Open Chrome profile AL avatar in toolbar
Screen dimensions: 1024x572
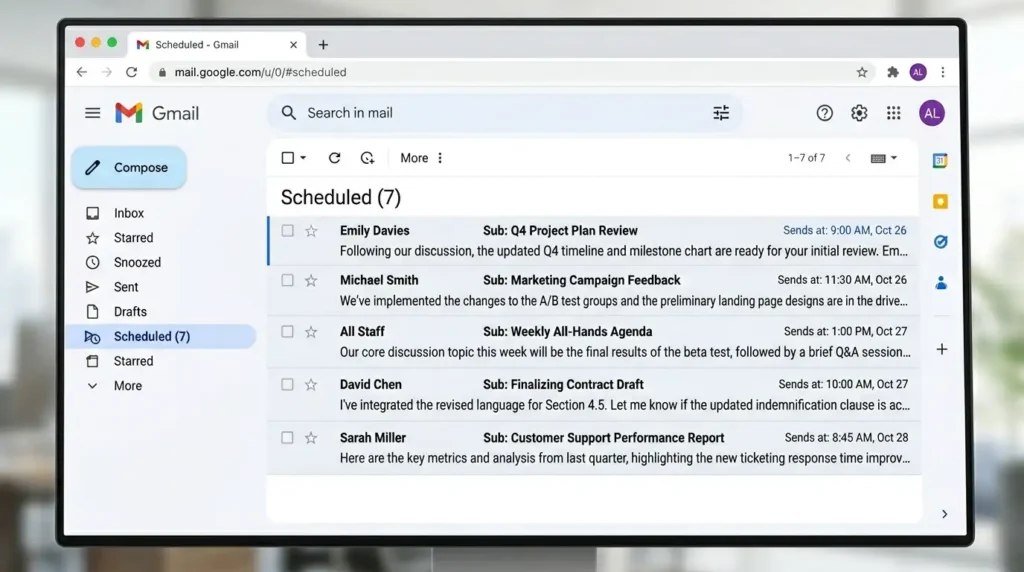(x=918, y=72)
